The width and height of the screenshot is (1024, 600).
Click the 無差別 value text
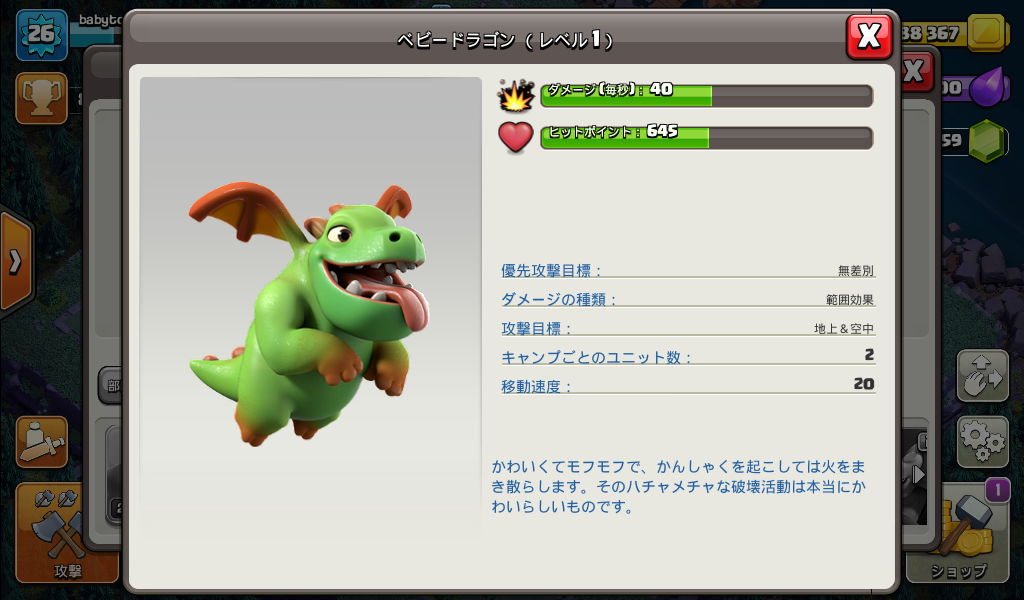856,270
